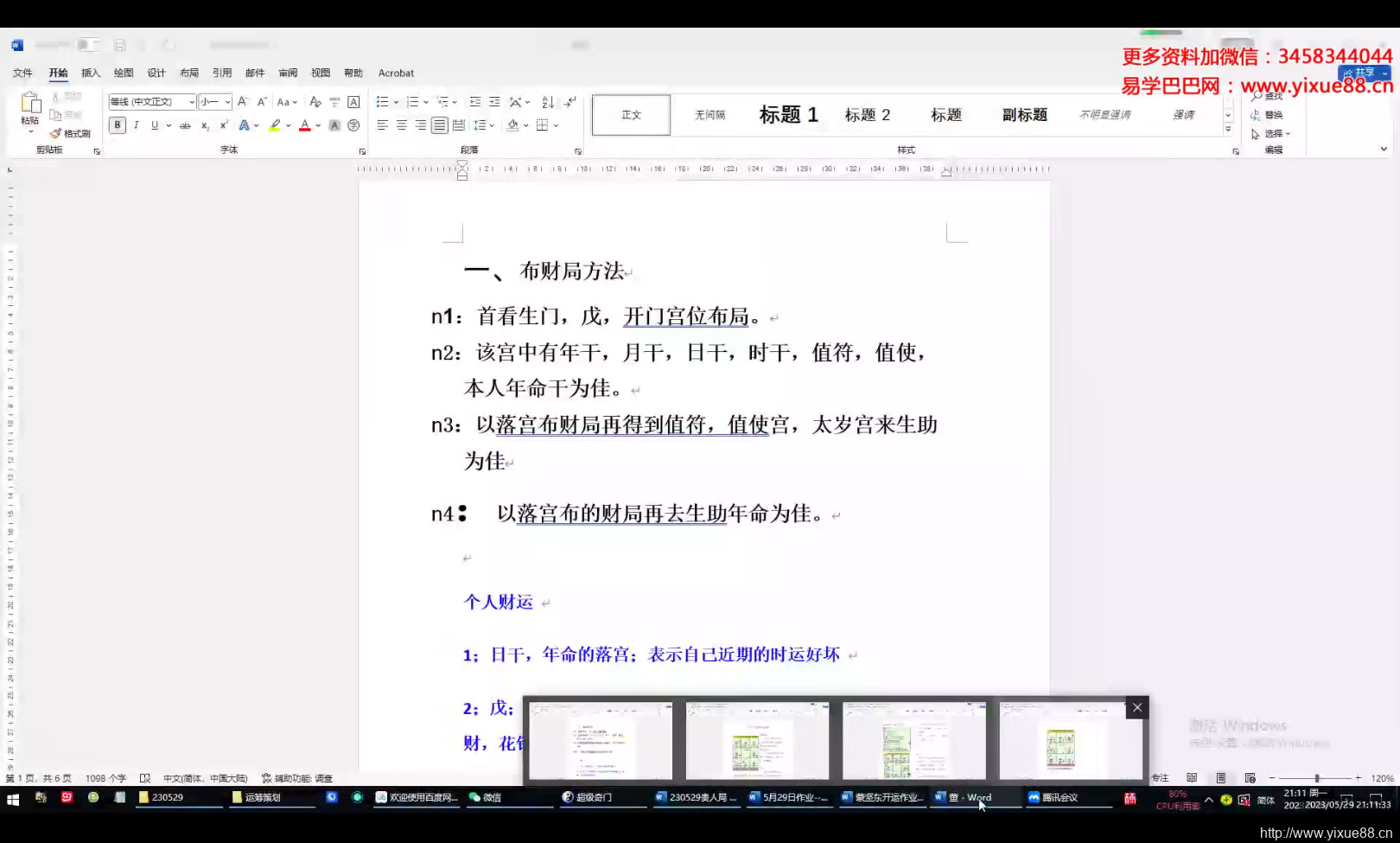The height and width of the screenshot is (843, 1400).
Task: Toggle italic formatting
Action: point(136,125)
